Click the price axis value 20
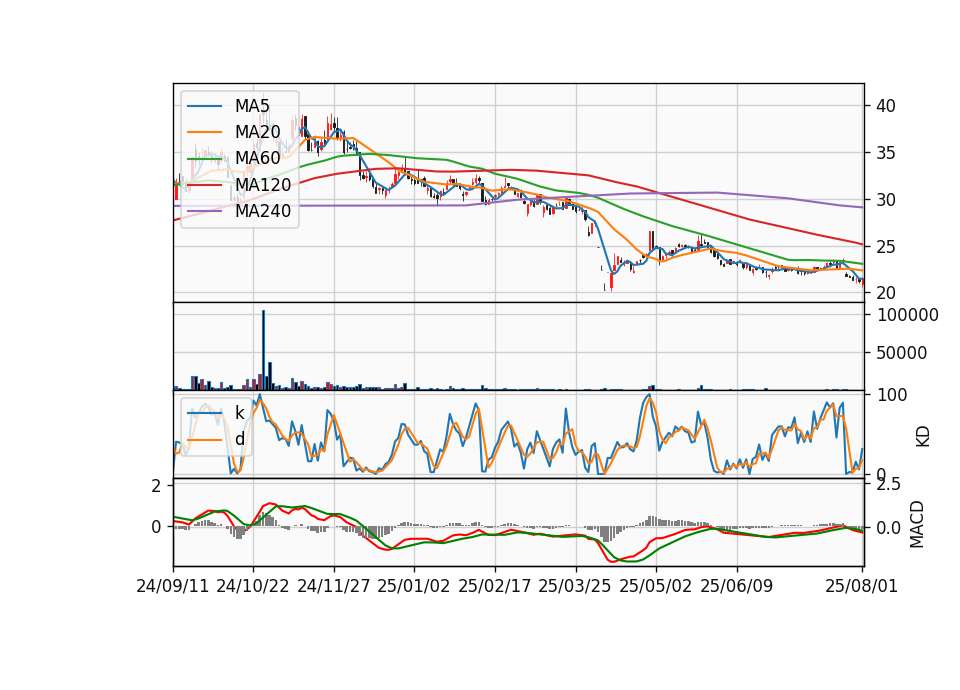 coord(886,293)
